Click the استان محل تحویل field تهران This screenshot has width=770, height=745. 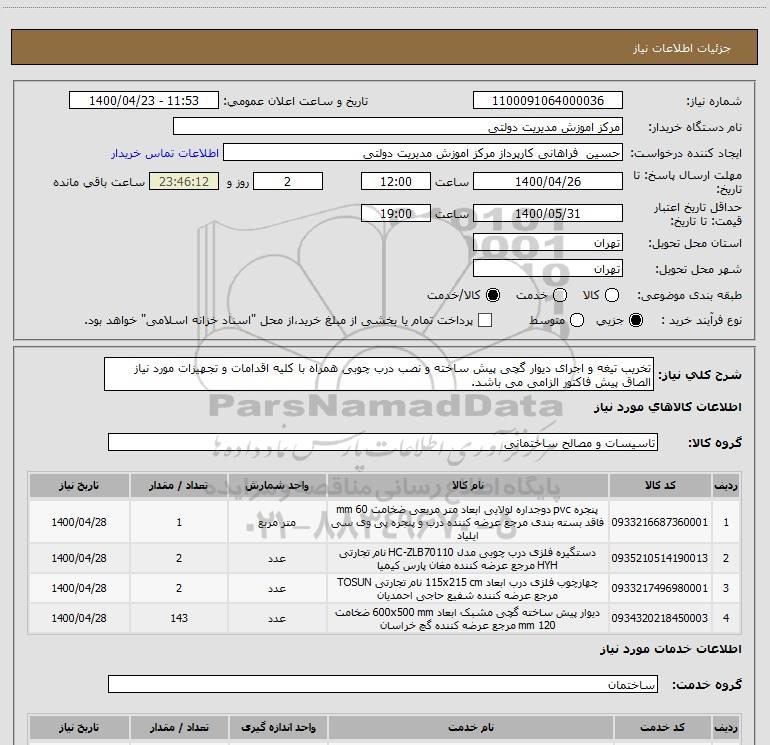point(548,243)
